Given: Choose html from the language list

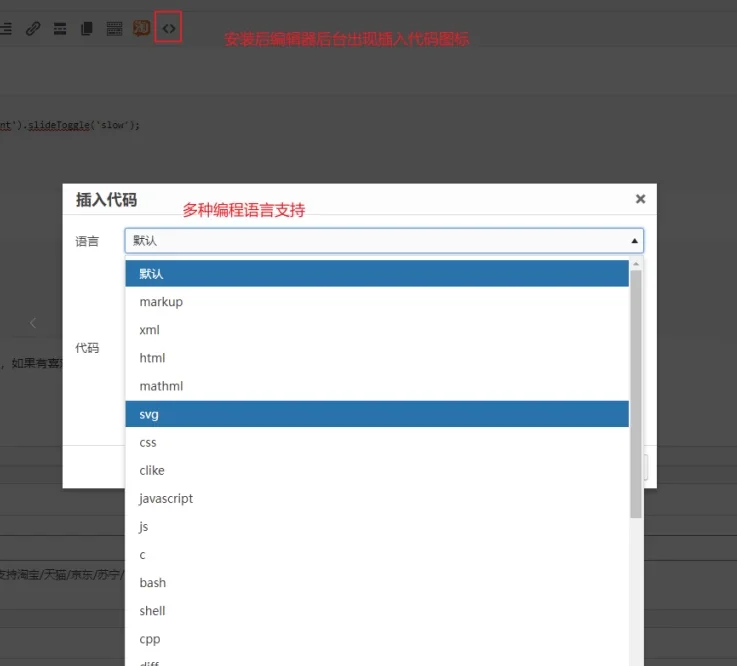Looking at the screenshot, I should click(x=377, y=358).
